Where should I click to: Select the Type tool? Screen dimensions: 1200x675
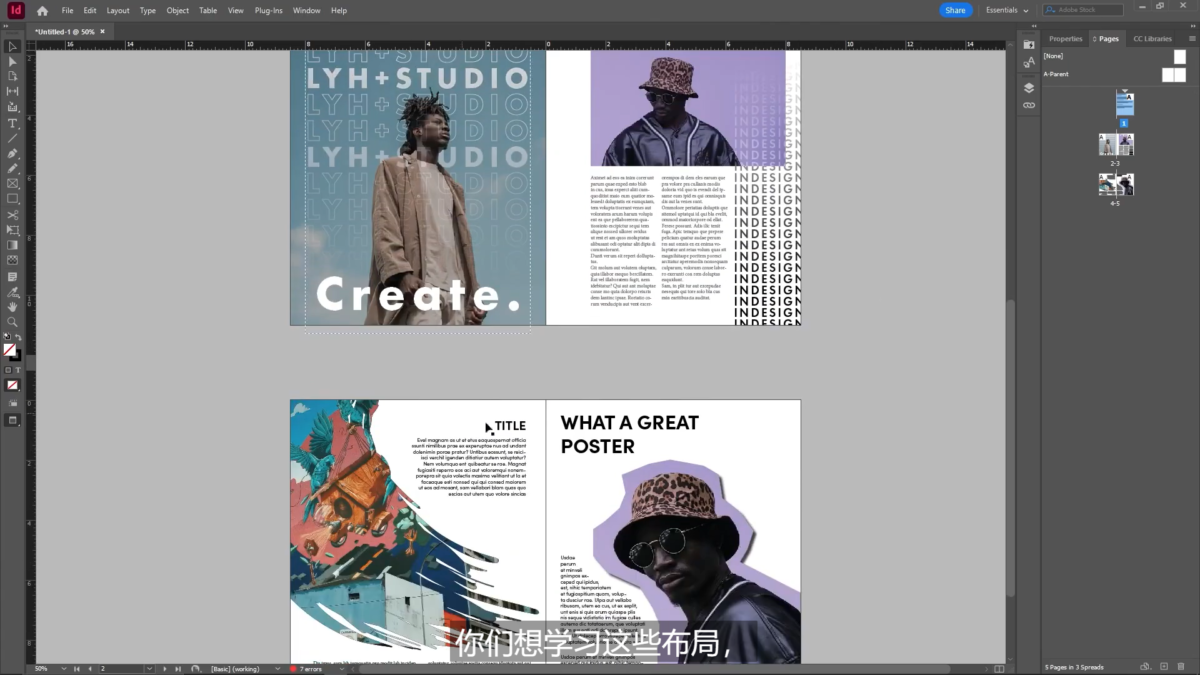pyautogui.click(x=12, y=123)
